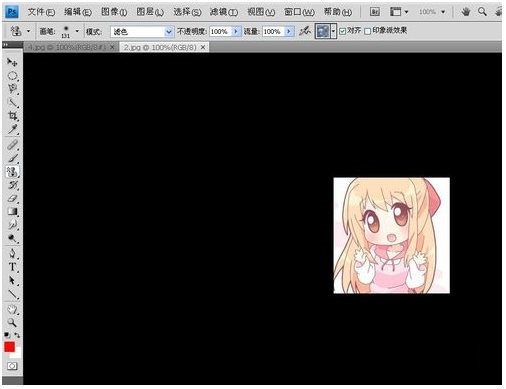The height and width of the screenshot is (389, 506).
Task: Select the Line shape tool
Action: [x=12, y=294]
